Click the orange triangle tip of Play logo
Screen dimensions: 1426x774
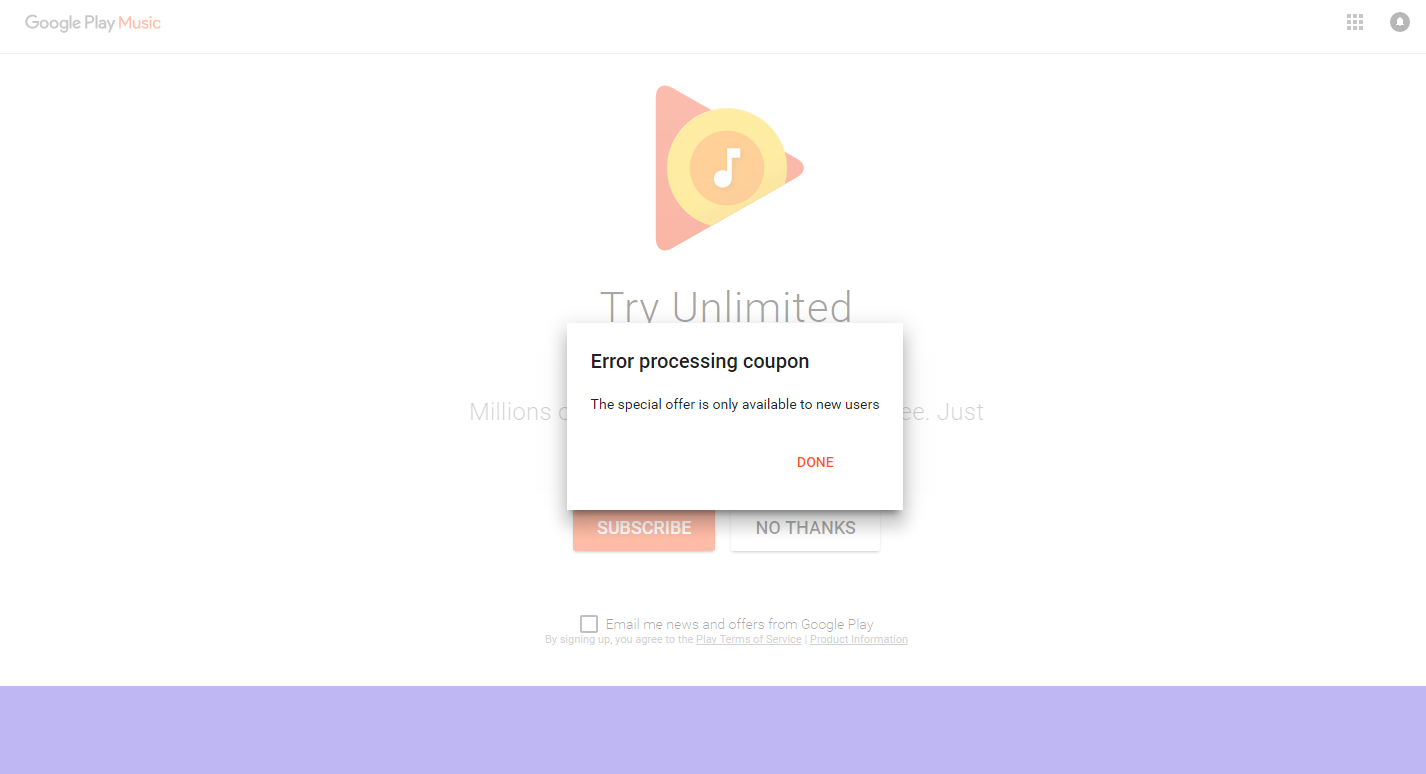[793, 167]
